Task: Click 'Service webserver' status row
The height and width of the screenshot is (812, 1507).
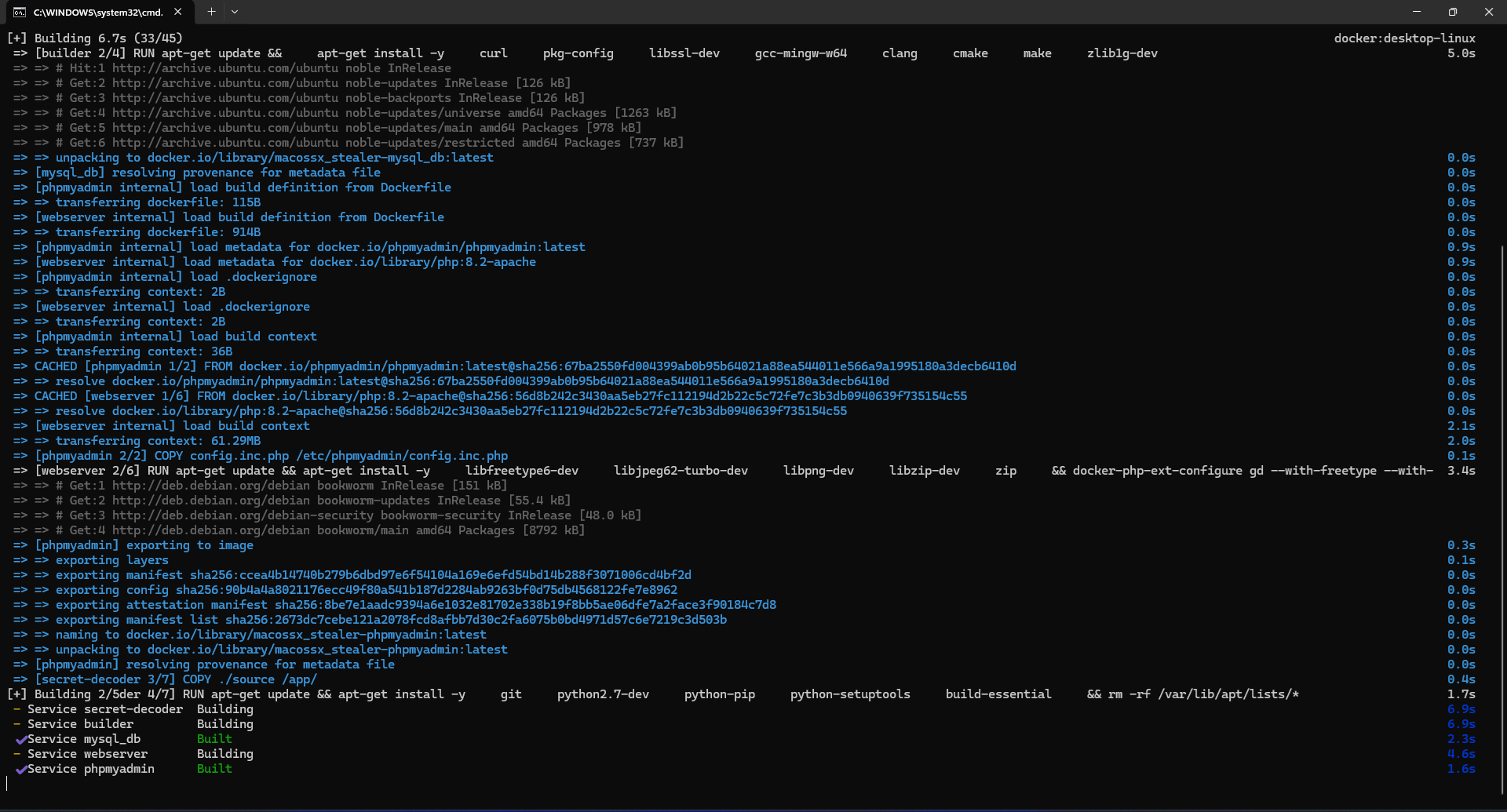Action: [133, 754]
